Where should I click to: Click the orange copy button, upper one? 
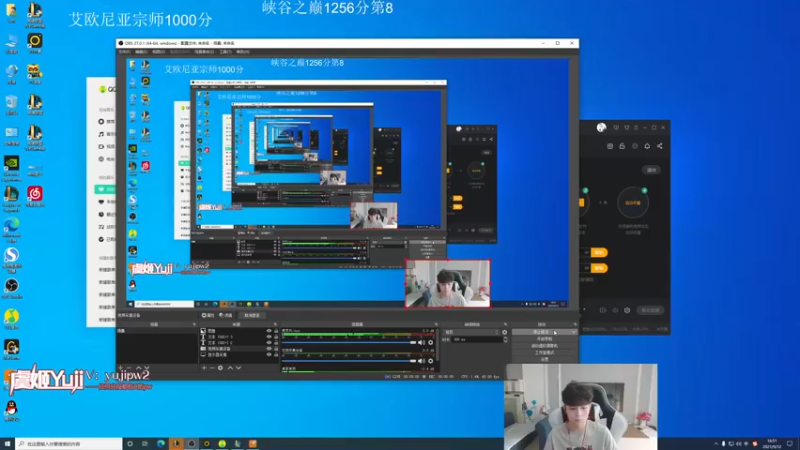599,253
